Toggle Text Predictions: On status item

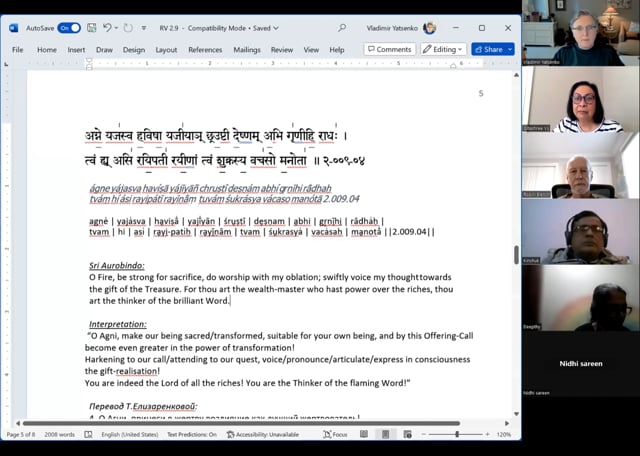[x=192, y=434]
